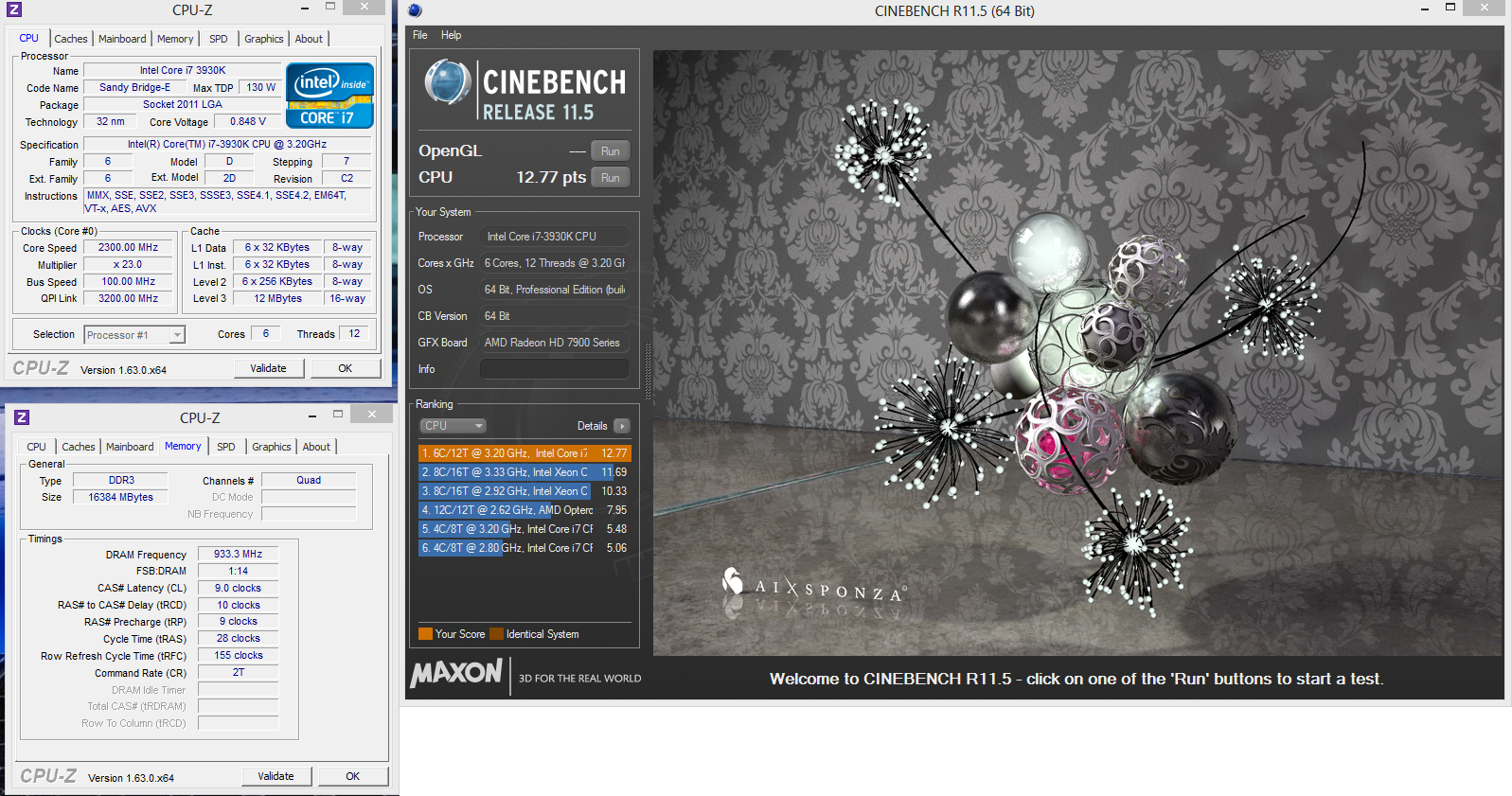
Task: Click the MAXON logo
Action: tap(456, 673)
